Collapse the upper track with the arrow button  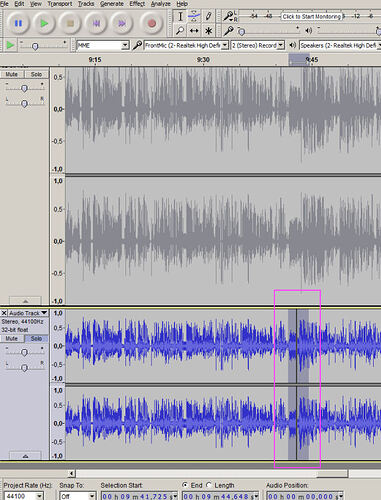click(25, 300)
